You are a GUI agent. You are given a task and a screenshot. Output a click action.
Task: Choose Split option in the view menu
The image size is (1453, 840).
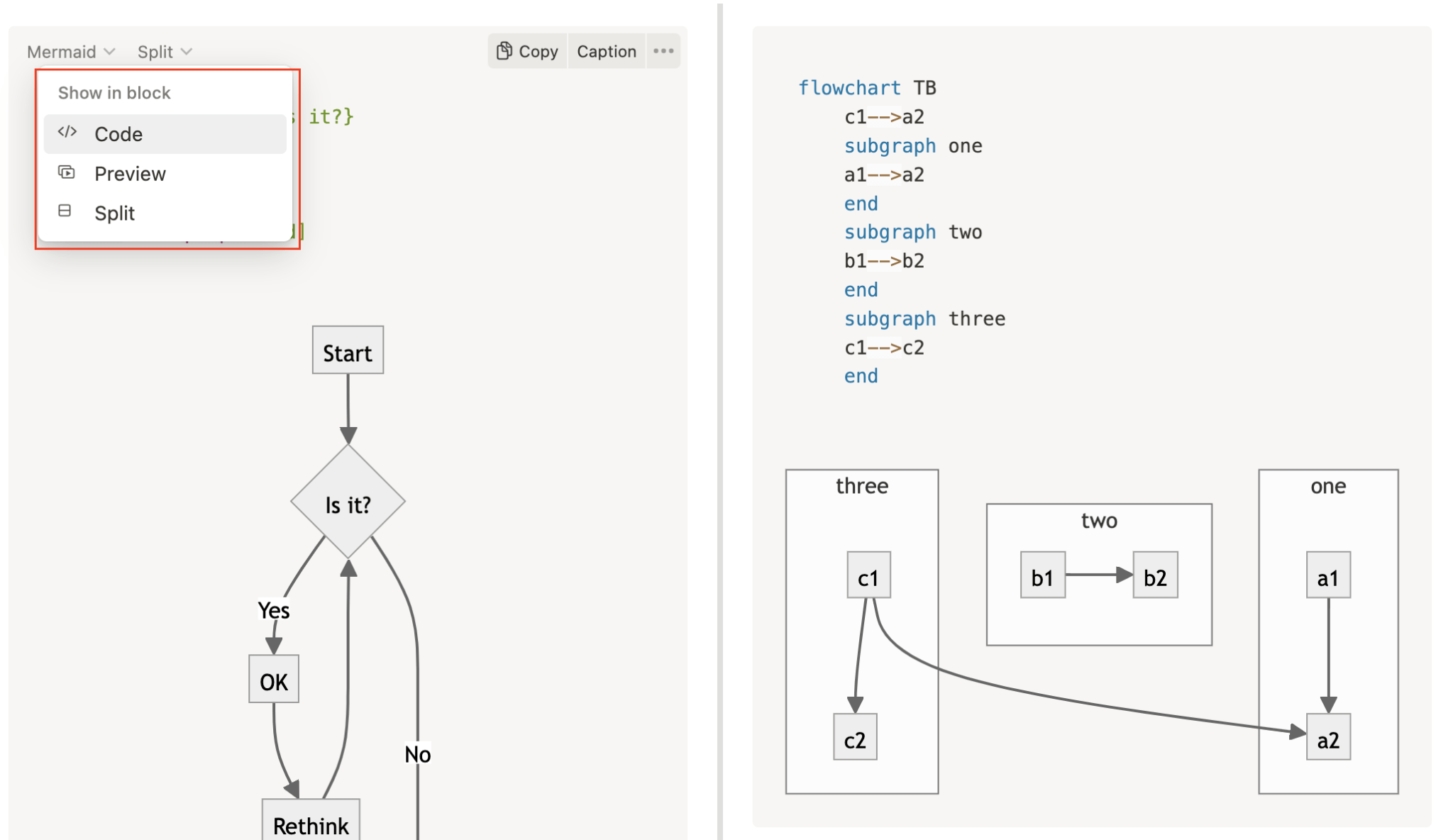pos(114,214)
